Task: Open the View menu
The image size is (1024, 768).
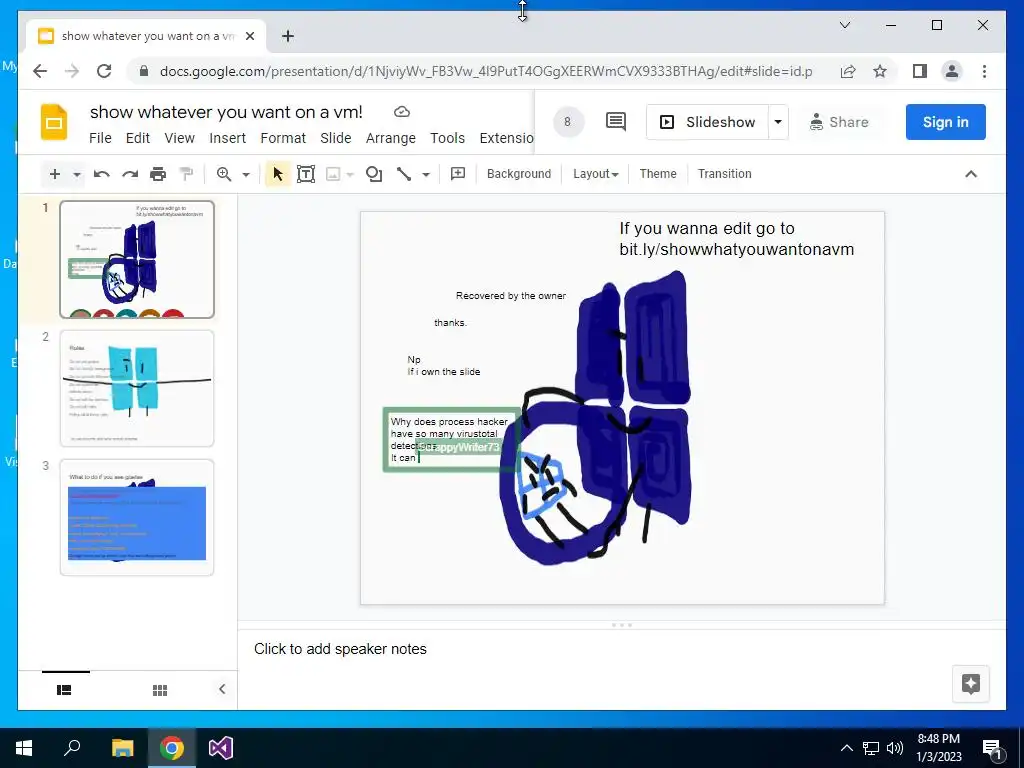Action: (x=179, y=138)
